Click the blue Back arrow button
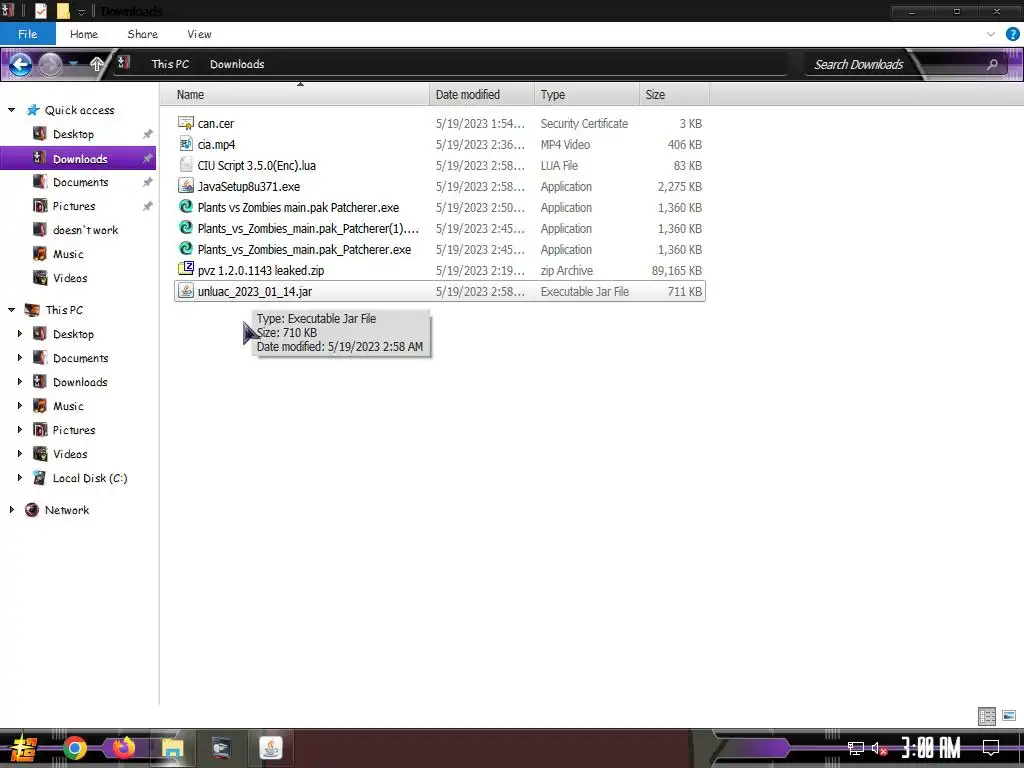The height and width of the screenshot is (768, 1024). pyautogui.click(x=20, y=64)
